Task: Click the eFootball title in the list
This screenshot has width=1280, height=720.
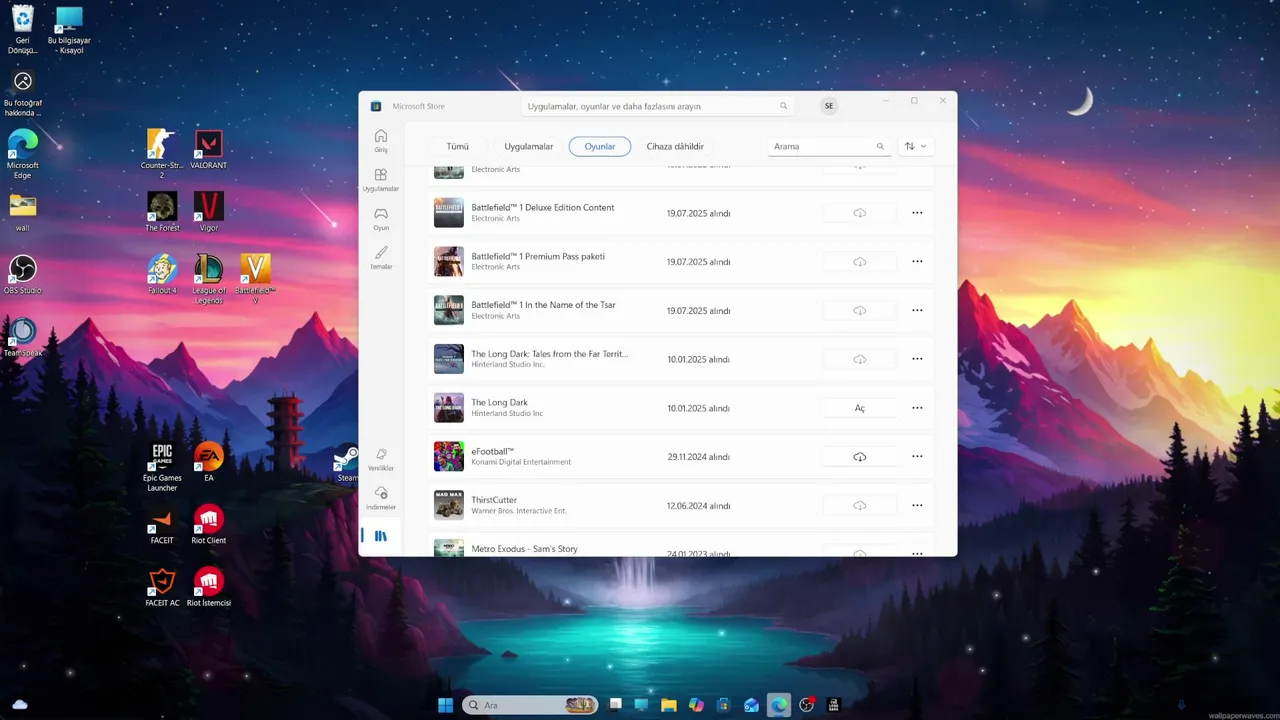Action: [x=492, y=451]
